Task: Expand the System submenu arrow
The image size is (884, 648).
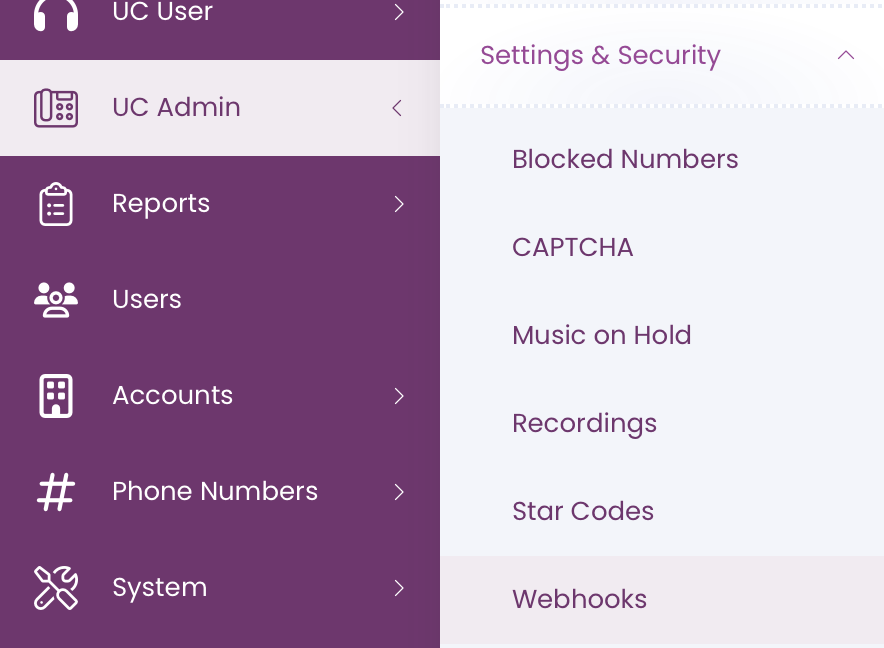Action: (x=399, y=588)
